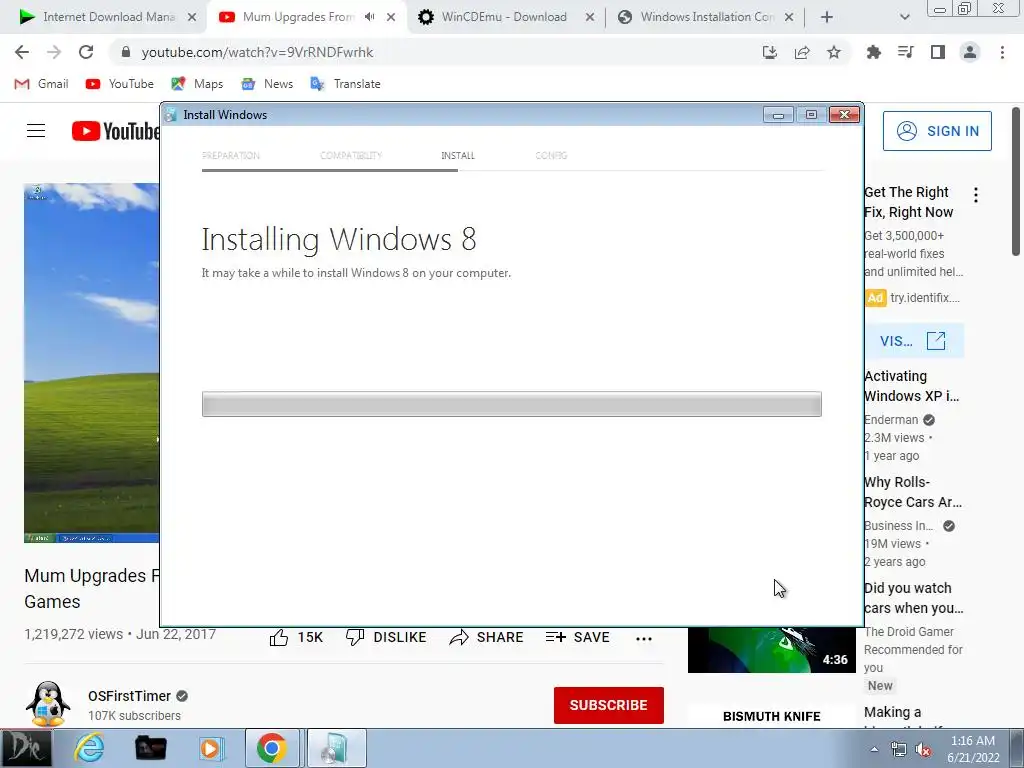Click the CONFIG step label
Image resolution: width=1024 pixels, height=768 pixels.
tap(551, 155)
